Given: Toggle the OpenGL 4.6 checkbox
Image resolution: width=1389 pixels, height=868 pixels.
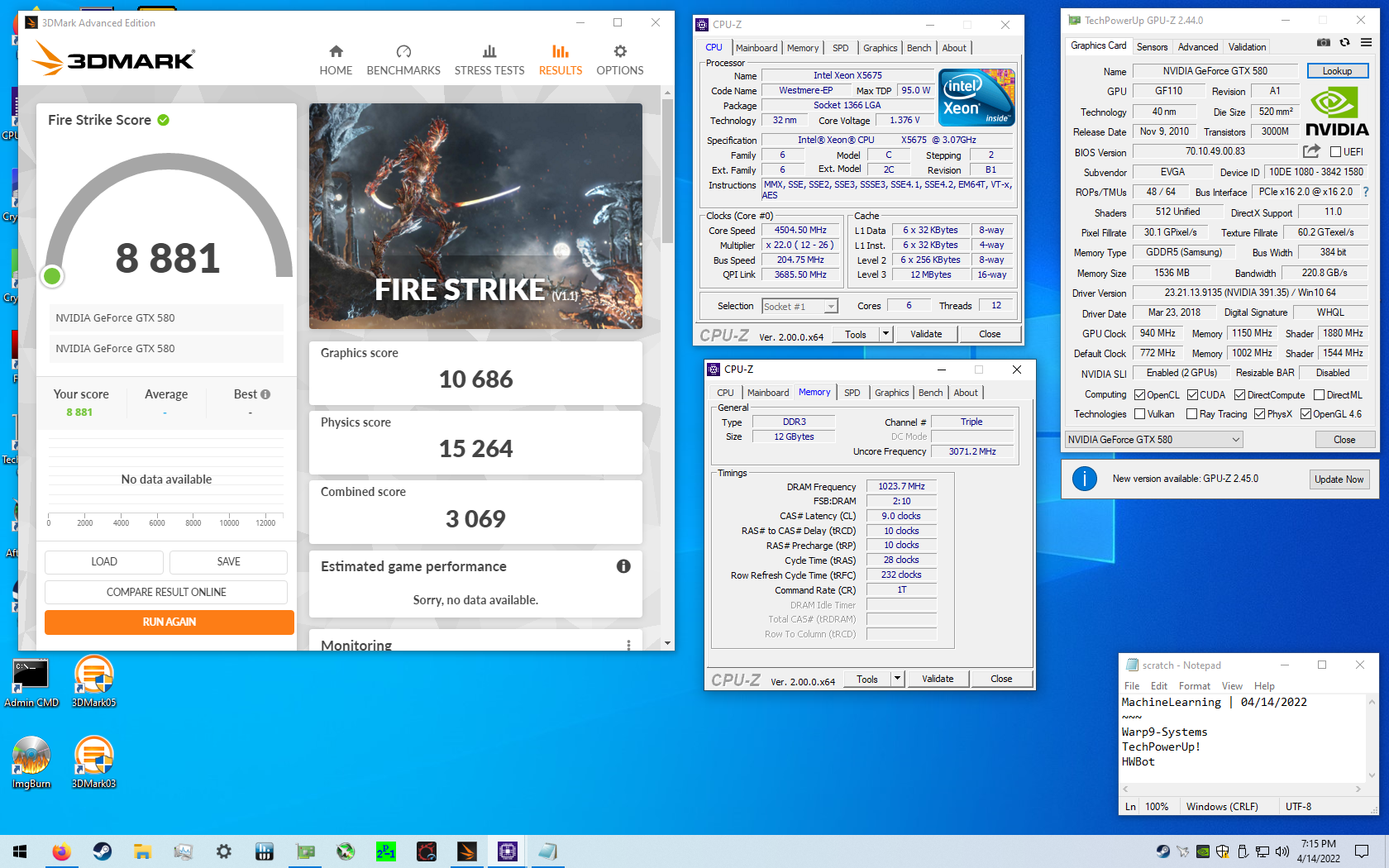Looking at the screenshot, I should tap(1305, 414).
